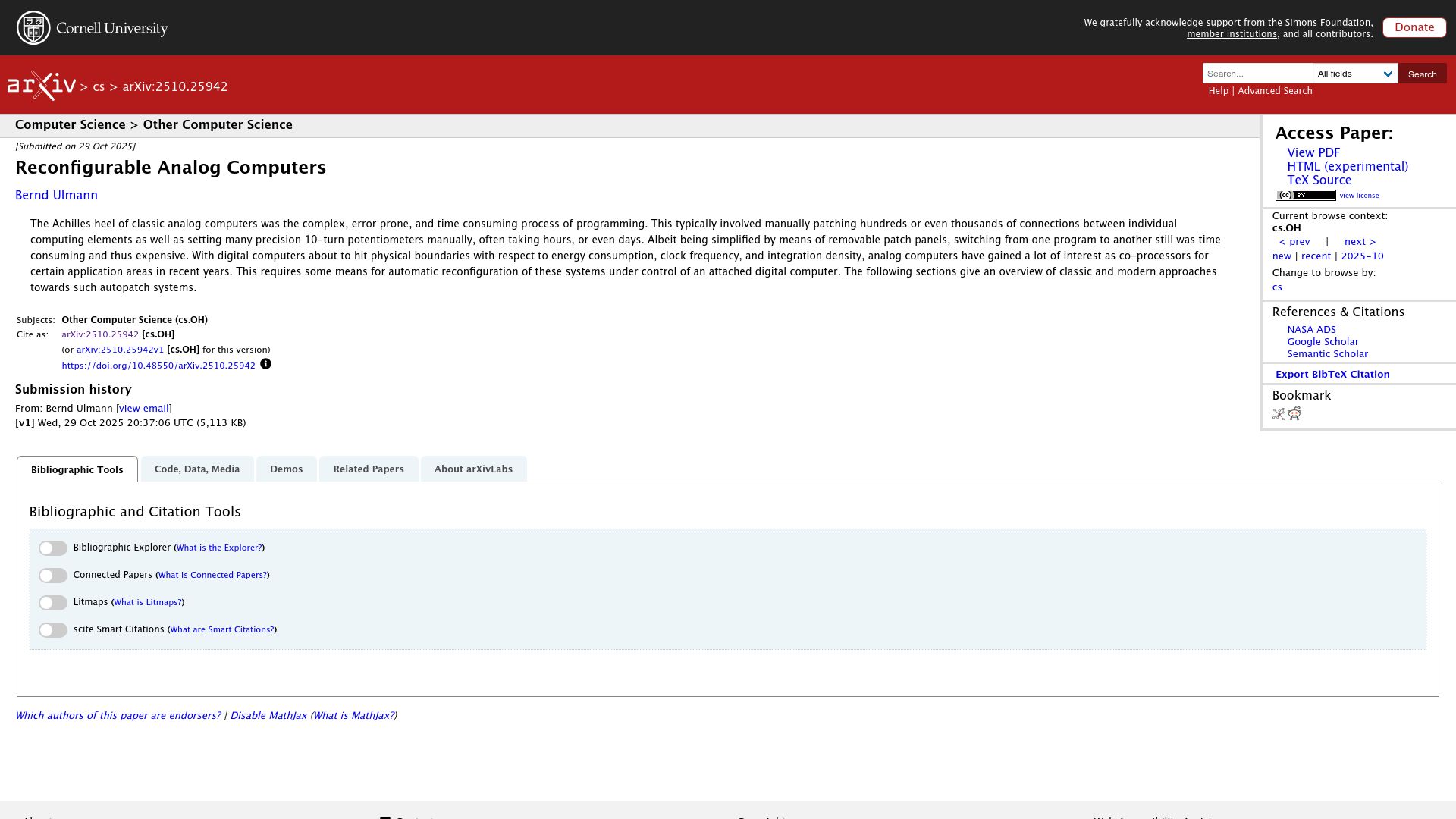The width and height of the screenshot is (1456, 819).
Task: Open recent listings link
Action: click(1316, 256)
